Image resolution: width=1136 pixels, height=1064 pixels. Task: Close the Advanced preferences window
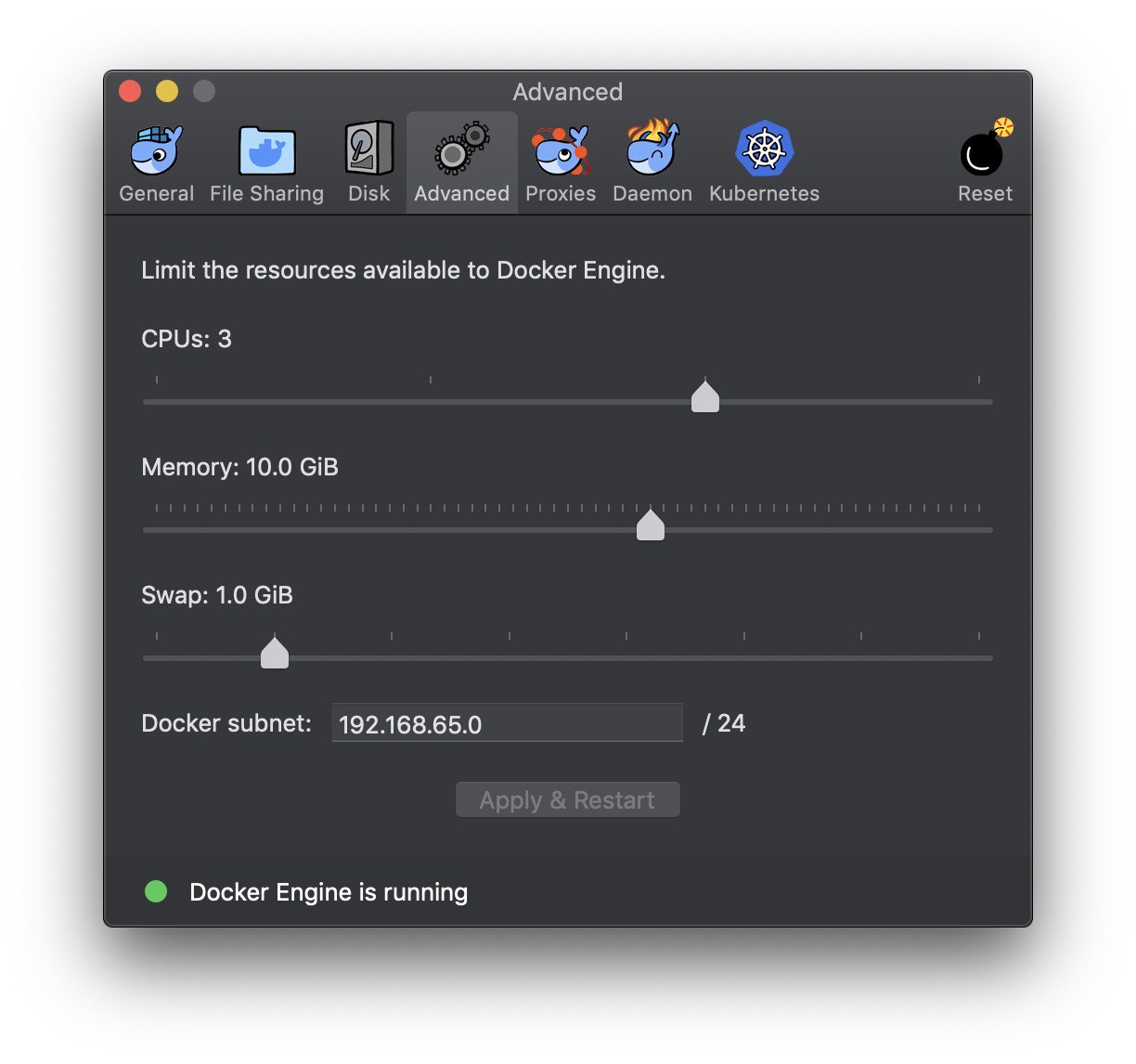(130, 91)
